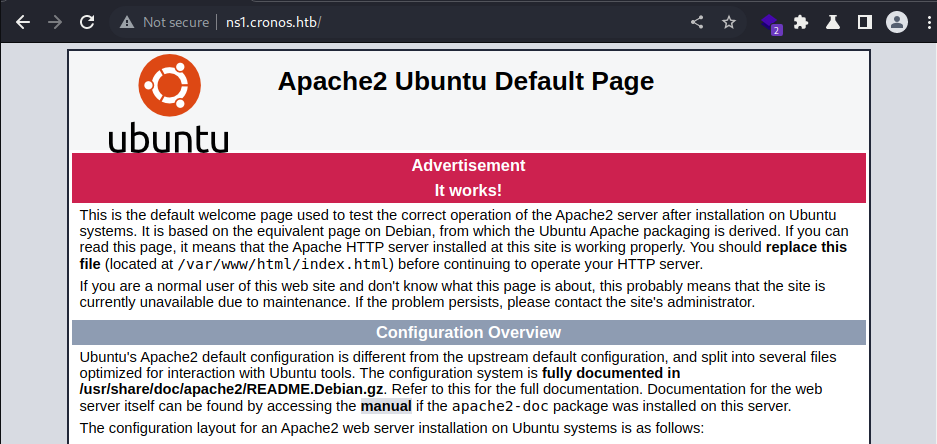Toggle the browser side panel
Viewport: 937px width, 444px height.
point(865,23)
